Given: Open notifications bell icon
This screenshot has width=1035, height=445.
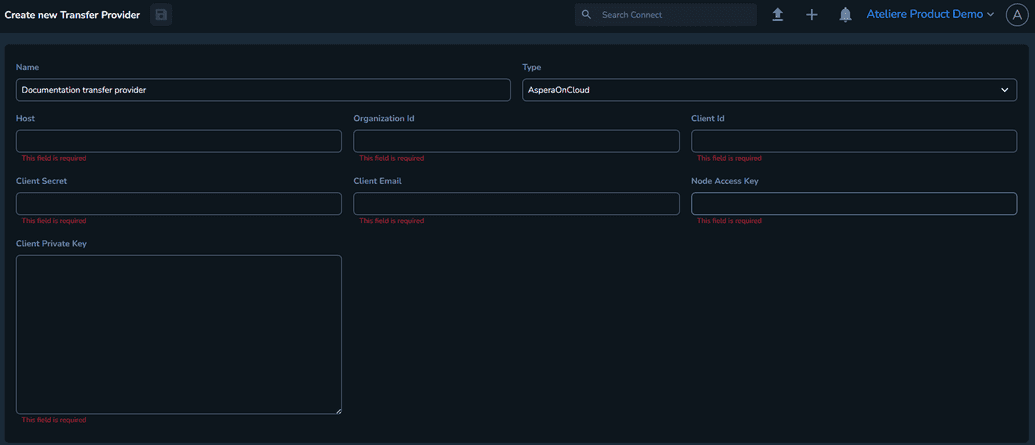Looking at the screenshot, I should tap(846, 15).
